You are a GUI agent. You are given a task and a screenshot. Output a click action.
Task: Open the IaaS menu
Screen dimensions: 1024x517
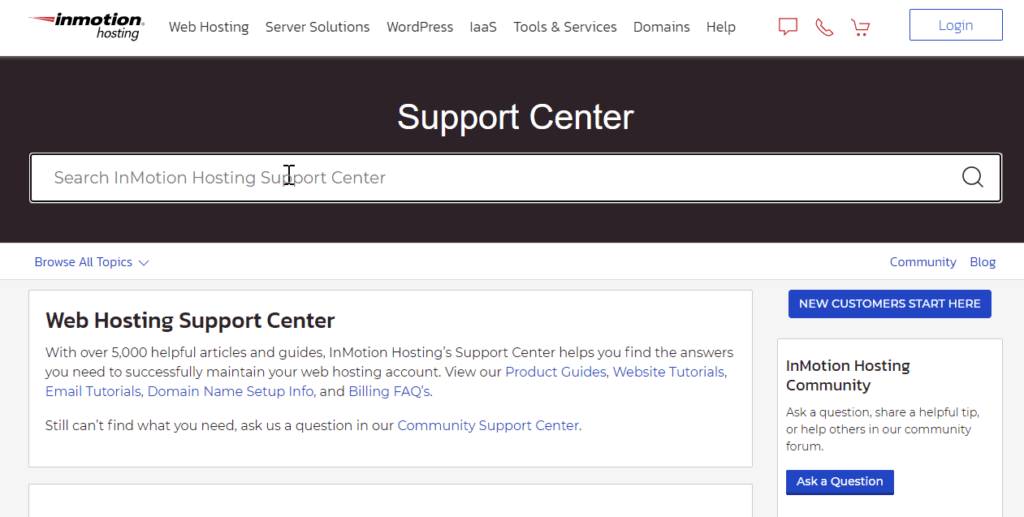(483, 27)
